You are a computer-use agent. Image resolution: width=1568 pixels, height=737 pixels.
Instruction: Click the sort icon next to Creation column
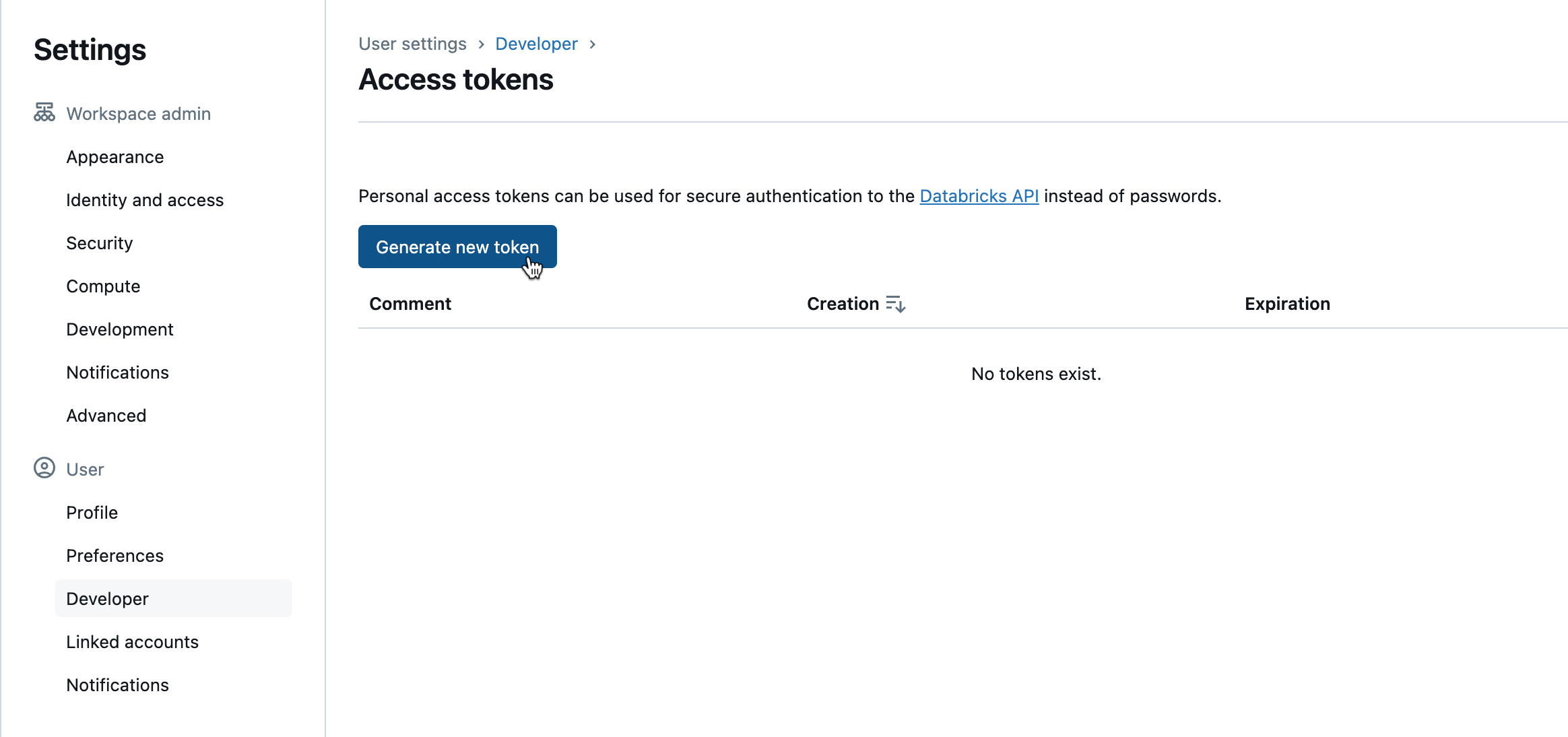[896, 305]
